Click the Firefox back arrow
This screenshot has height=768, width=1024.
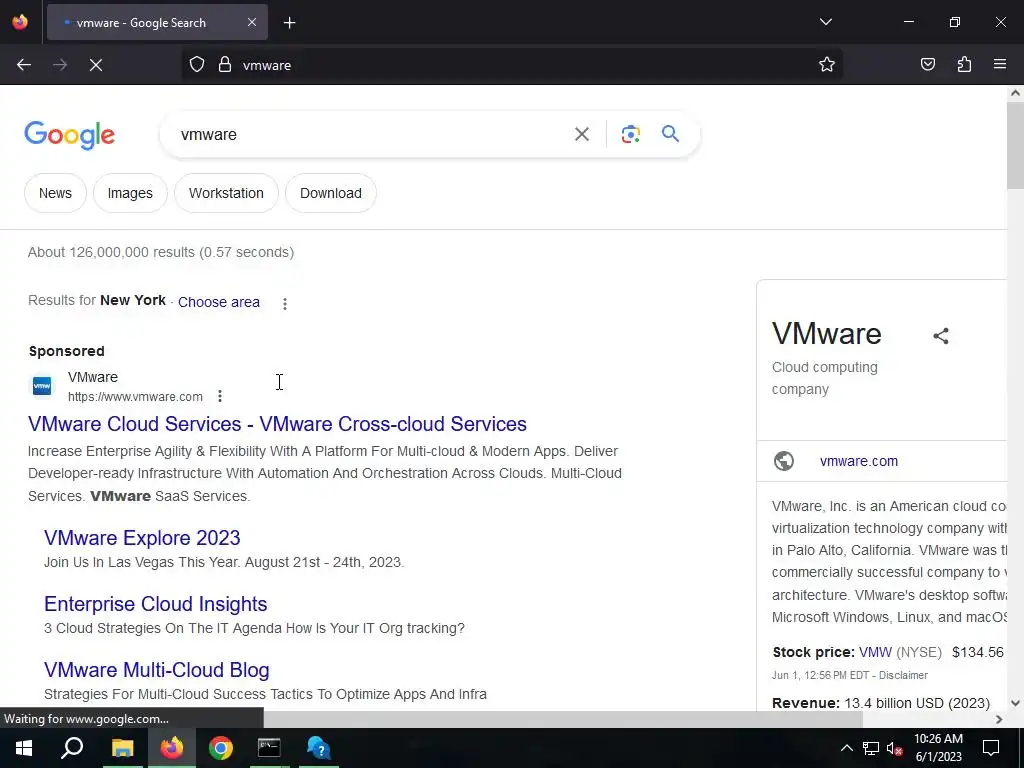24,65
